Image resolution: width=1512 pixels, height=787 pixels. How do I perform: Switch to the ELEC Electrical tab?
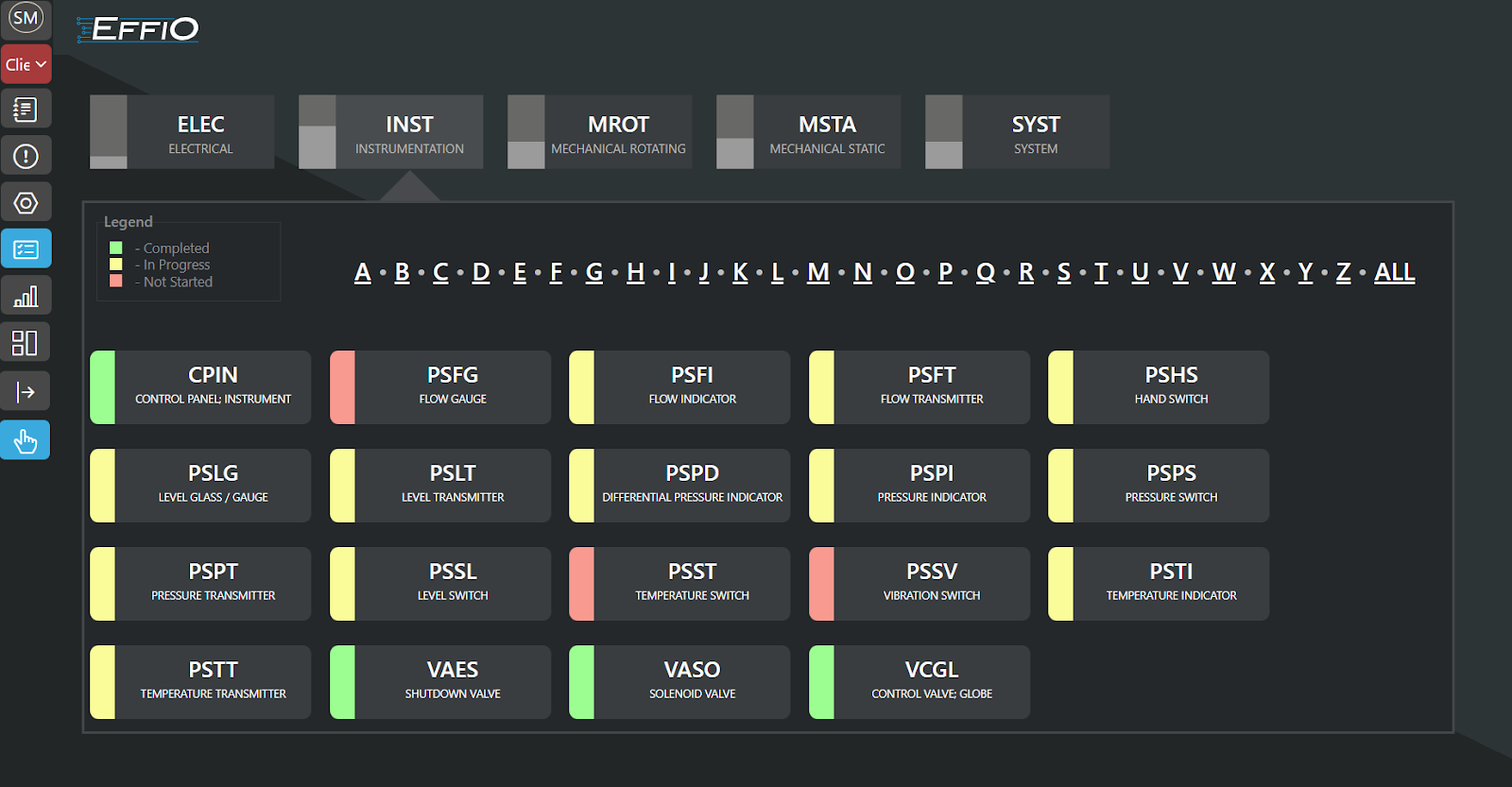(x=182, y=132)
